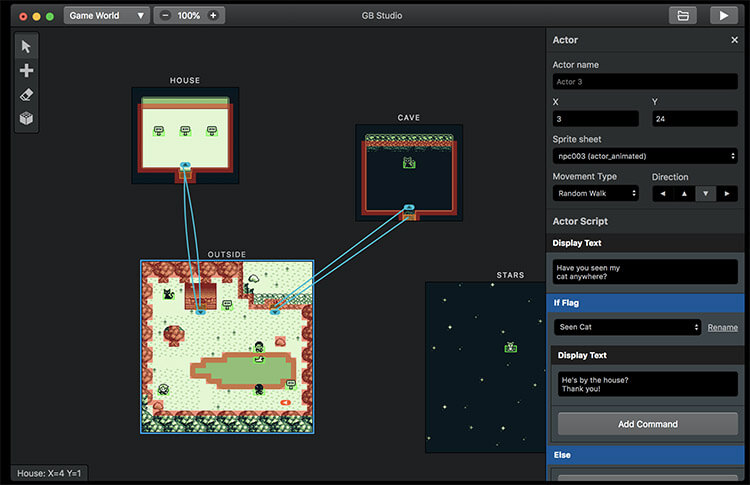This screenshot has width=750, height=485.
Task: Select the Stars scene
Action: pyautogui.click(x=485, y=367)
